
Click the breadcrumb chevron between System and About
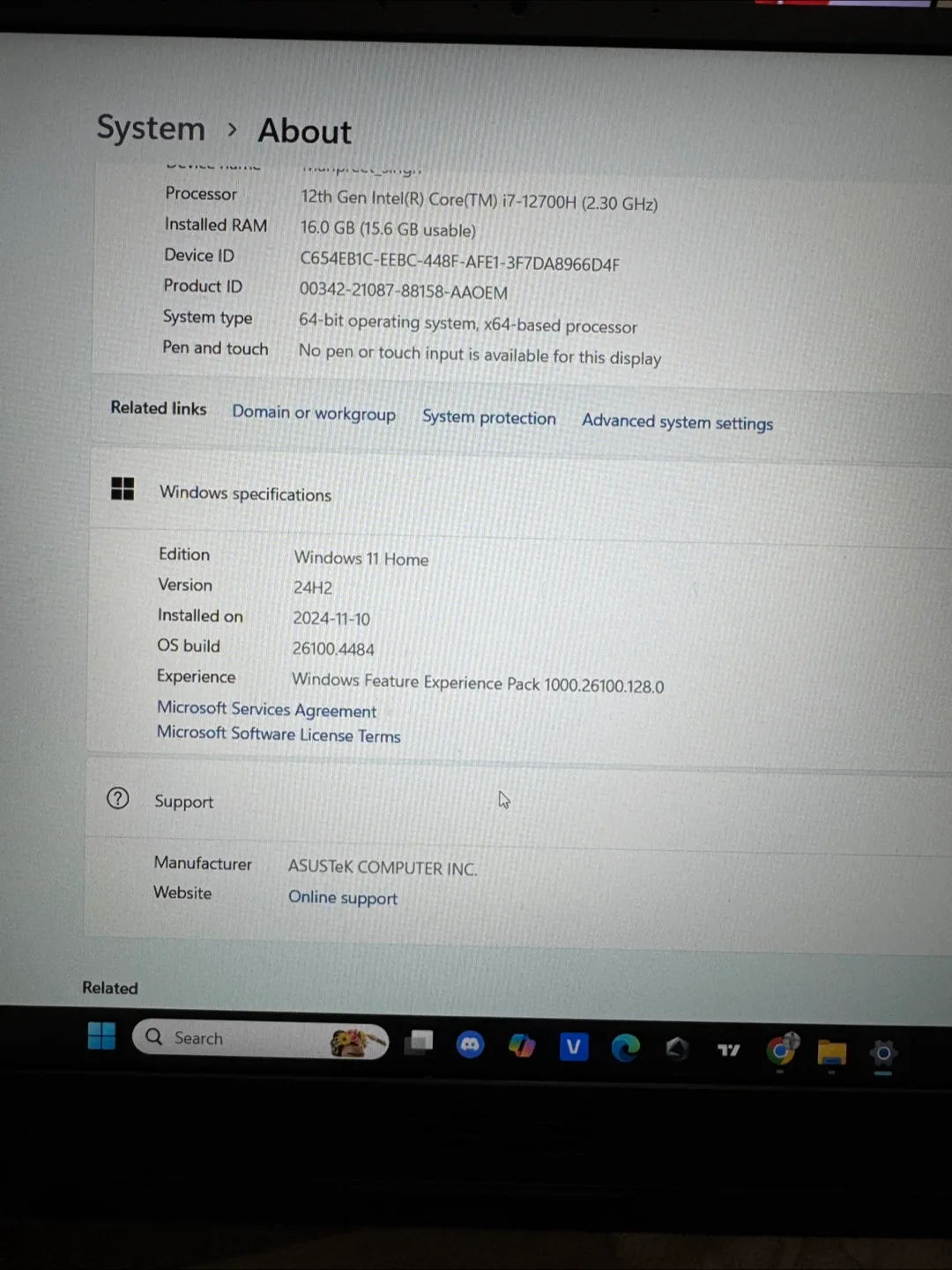pos(232,130)
